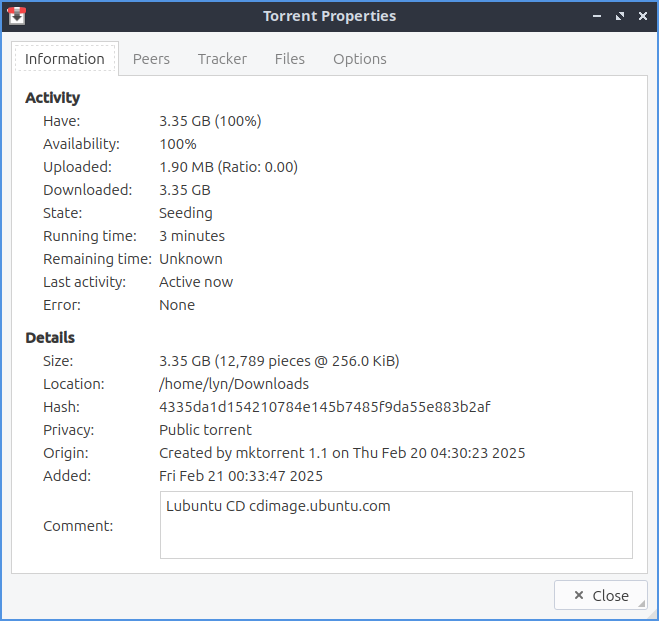Image resolution: width=659 pixels, height=621 pixels.
Task: Select the Information tab
Action: click(65, 59)
